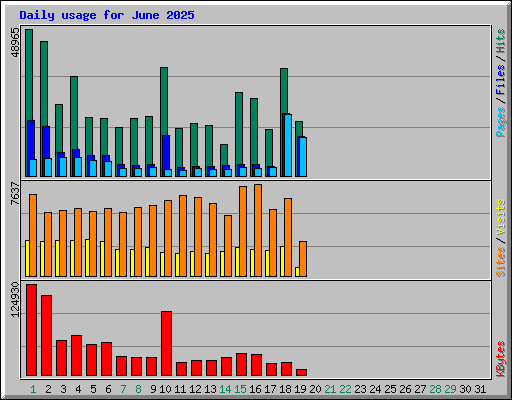Click day 18 on the x-axis
The height and width of the screenshot is (400, 512).
[x=285, y=389]
